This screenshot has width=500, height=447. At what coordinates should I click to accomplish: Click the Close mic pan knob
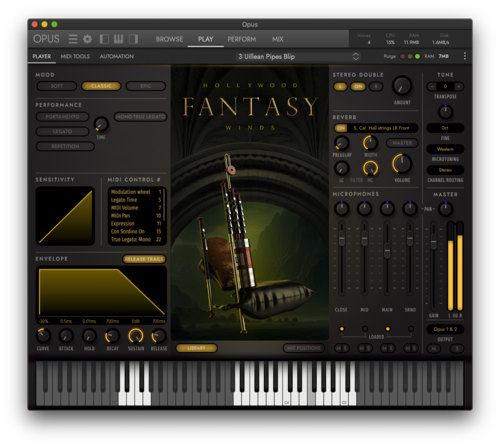342,209
